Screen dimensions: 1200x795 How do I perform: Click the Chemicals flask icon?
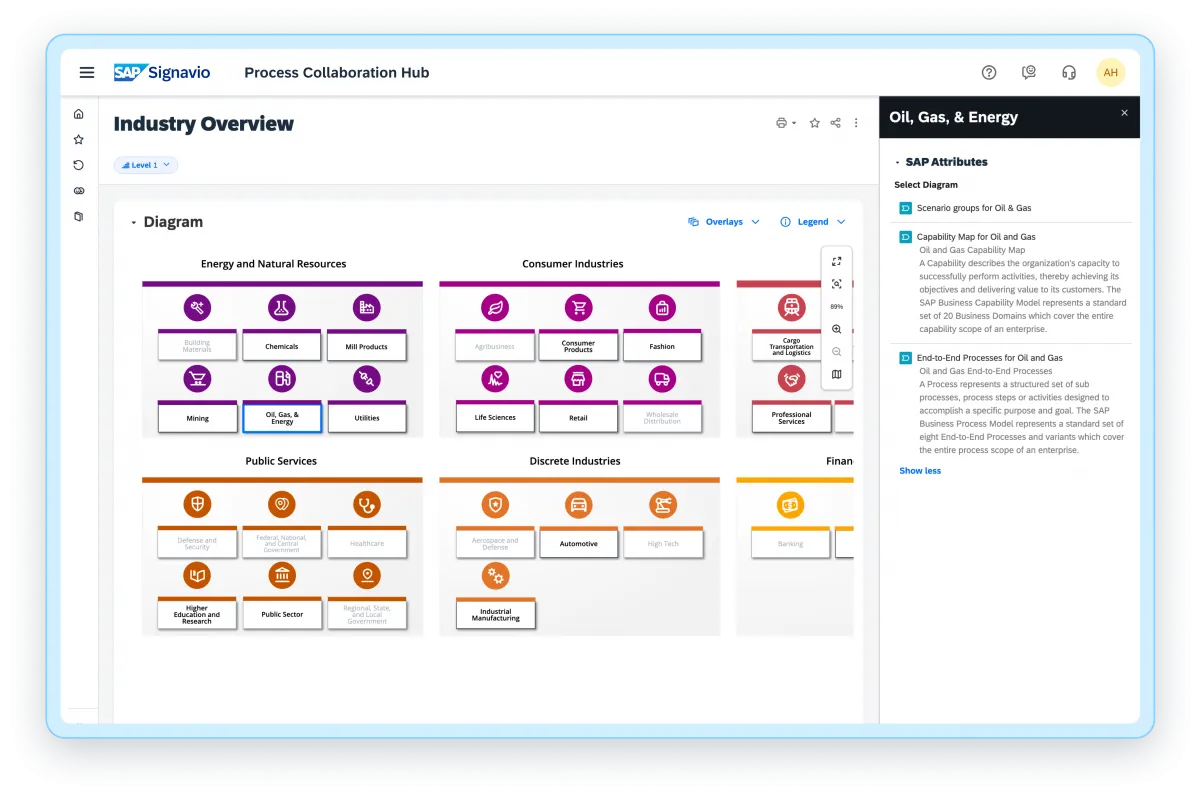point(282,308)
